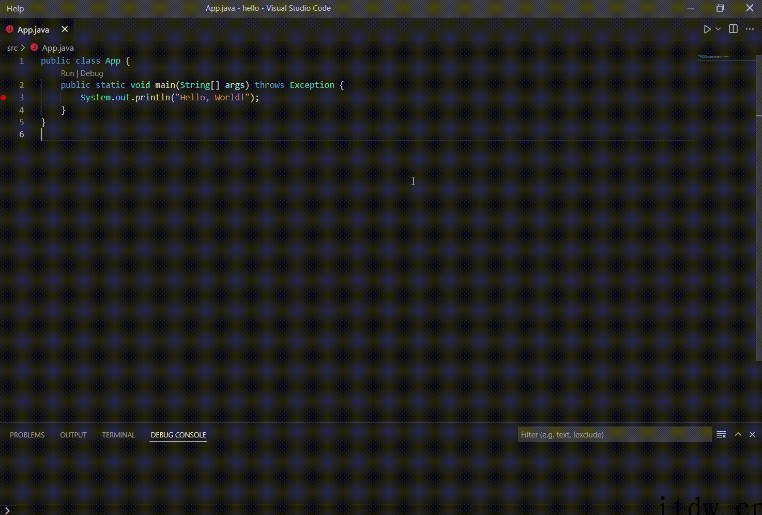
Task: Run the Java file with play icon
Action: pyautogui.click(x=707, y=29)
